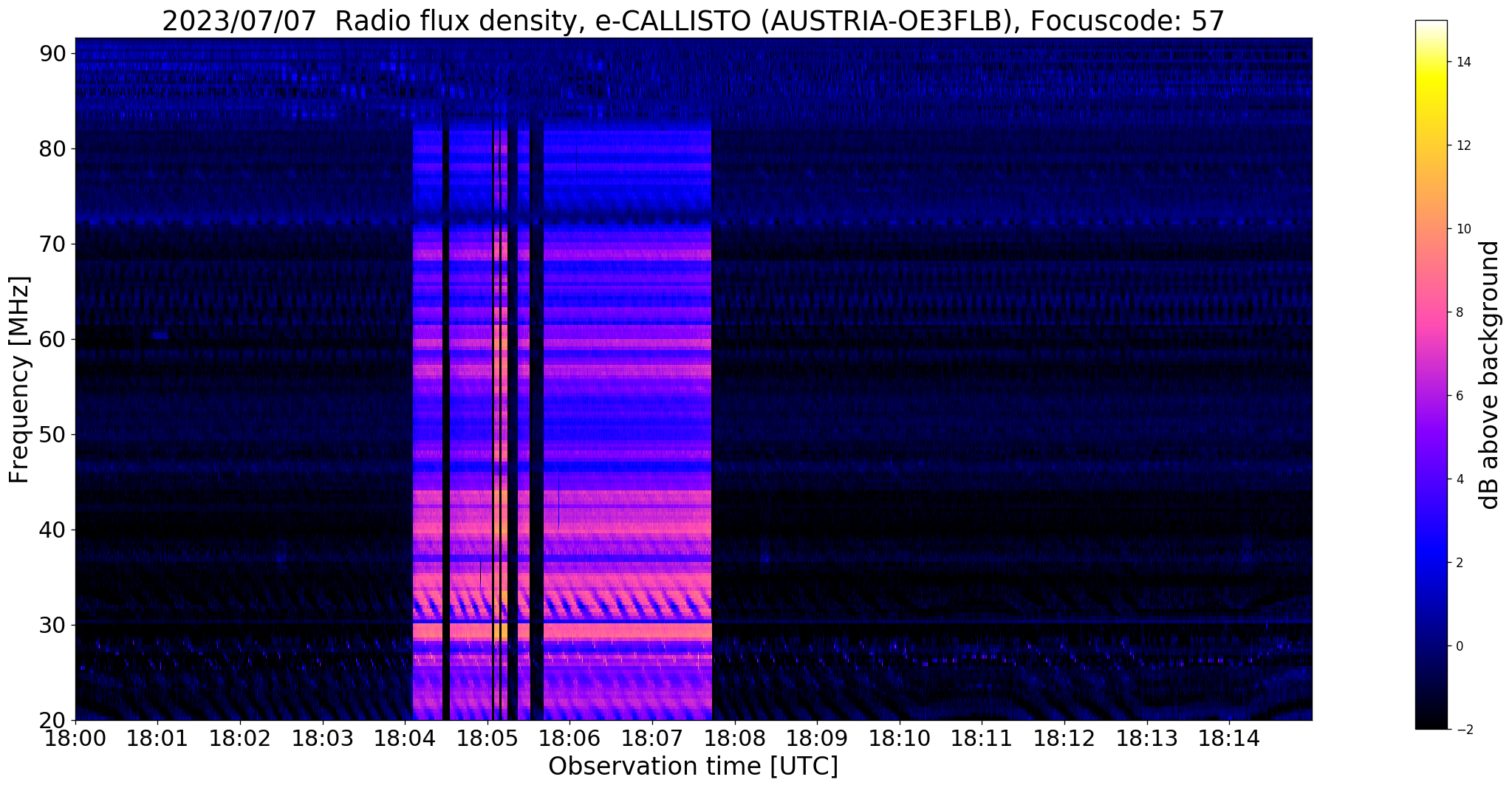Viewport: 1512px width, 788px height.
Task: Click the 18:04 time tick label
Action: click(405, 739)
